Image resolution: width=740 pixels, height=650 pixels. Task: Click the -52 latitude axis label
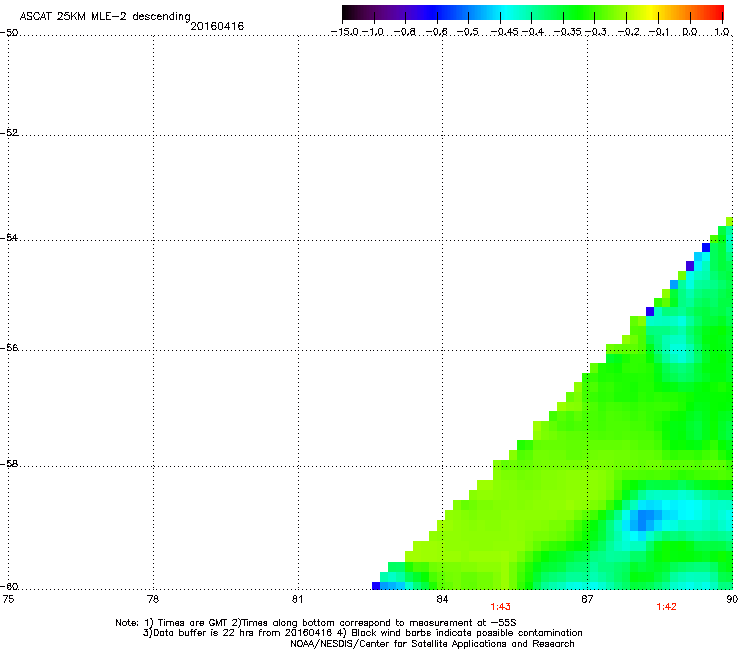(x=9, y=133)
